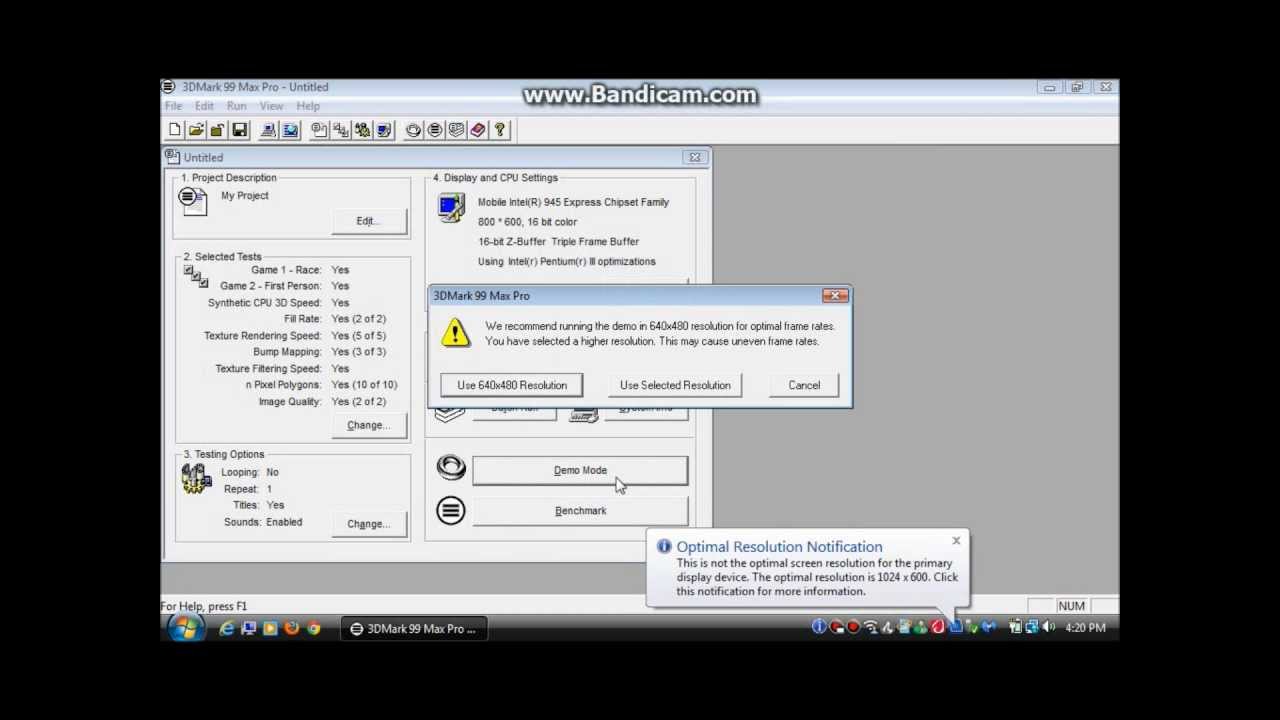
Task: Choose Use 640x480 Resolution
Action: [x=512, y=385]
